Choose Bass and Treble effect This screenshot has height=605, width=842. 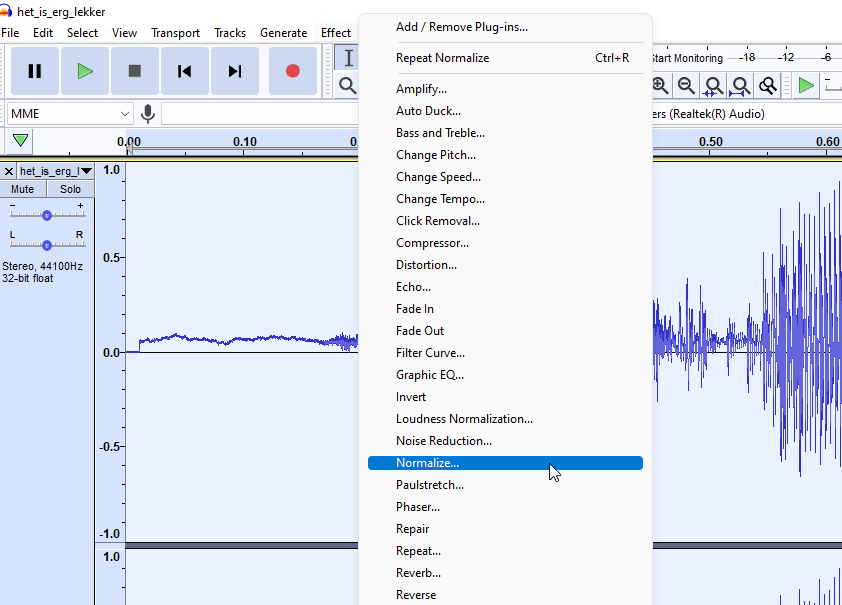[x=505, y=133]
